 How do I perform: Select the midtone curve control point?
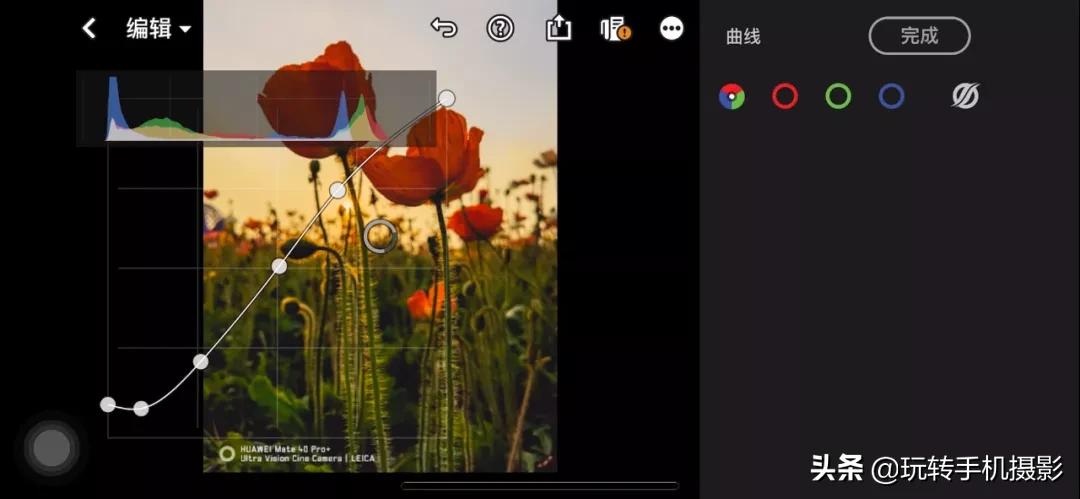279,266
